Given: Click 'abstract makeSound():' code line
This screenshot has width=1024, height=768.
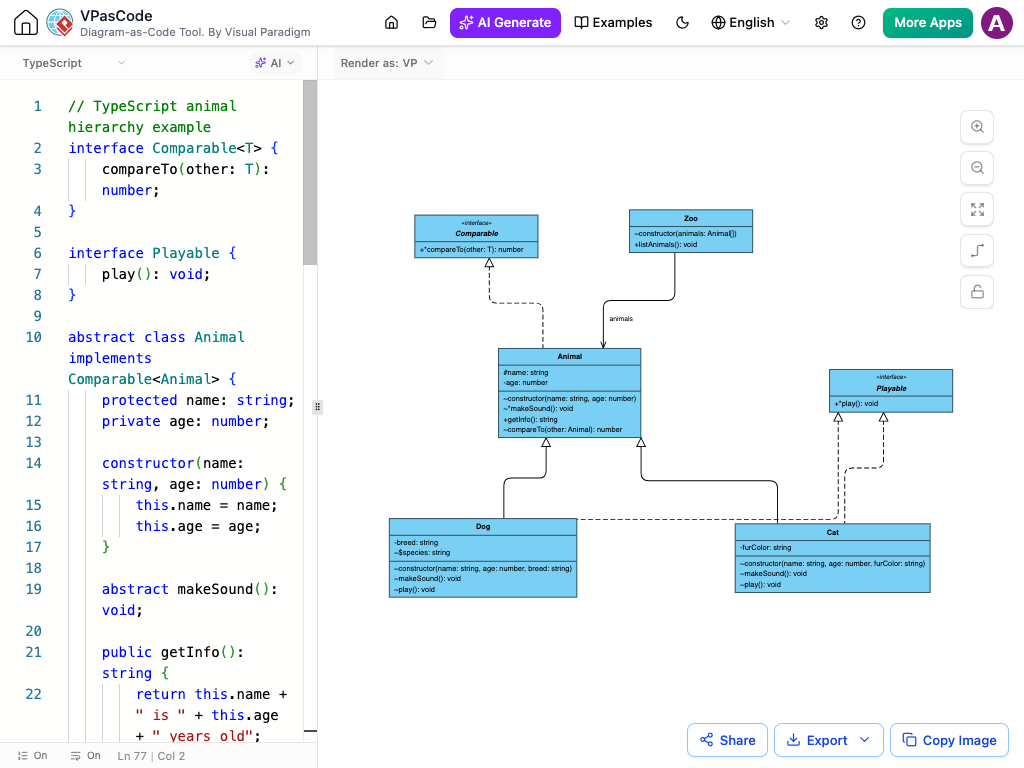Looking at the screenshot, I should (x=189, y=589).
